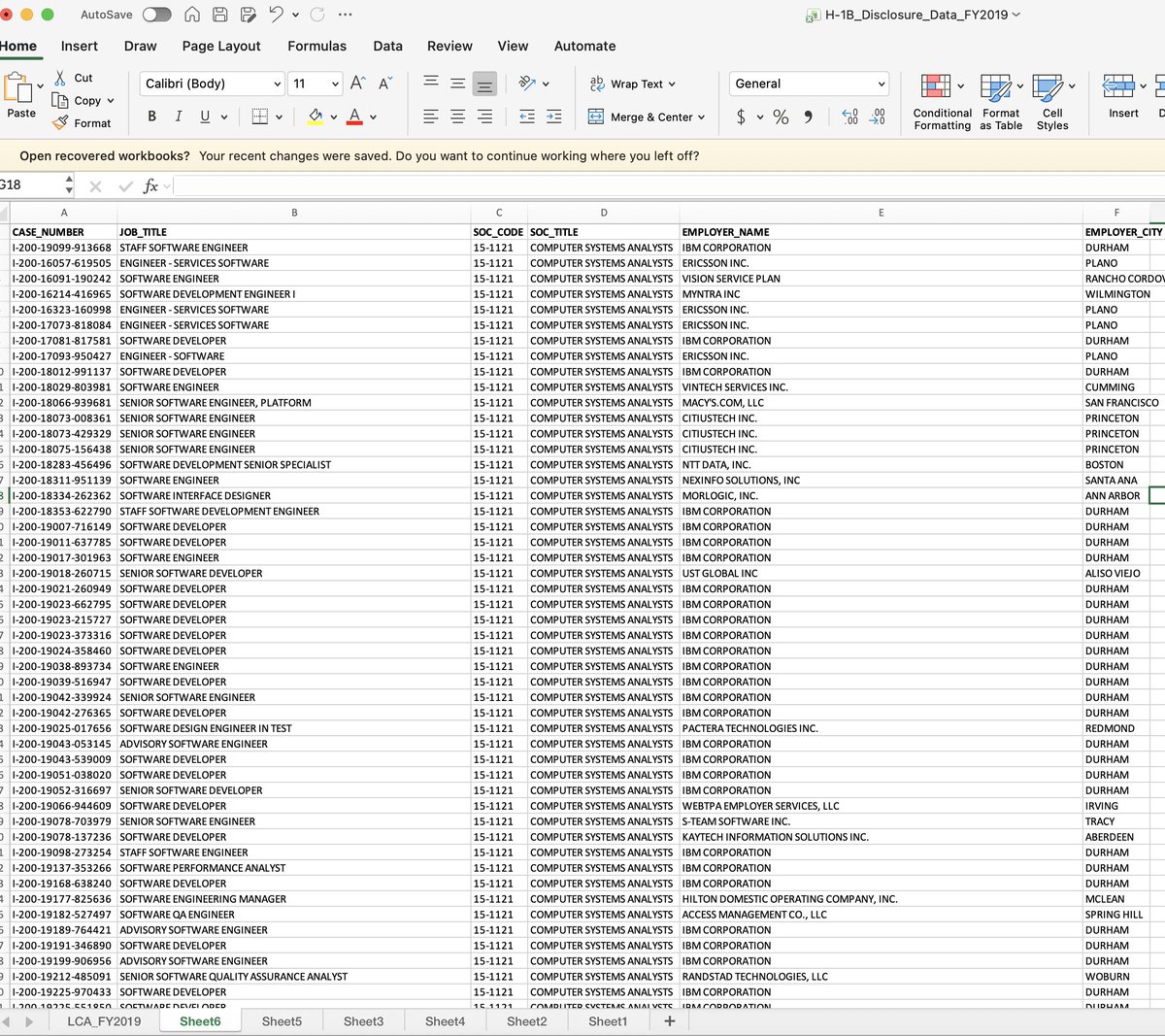
Task: Click the Undo arrow icon
Action: [276, 15]
